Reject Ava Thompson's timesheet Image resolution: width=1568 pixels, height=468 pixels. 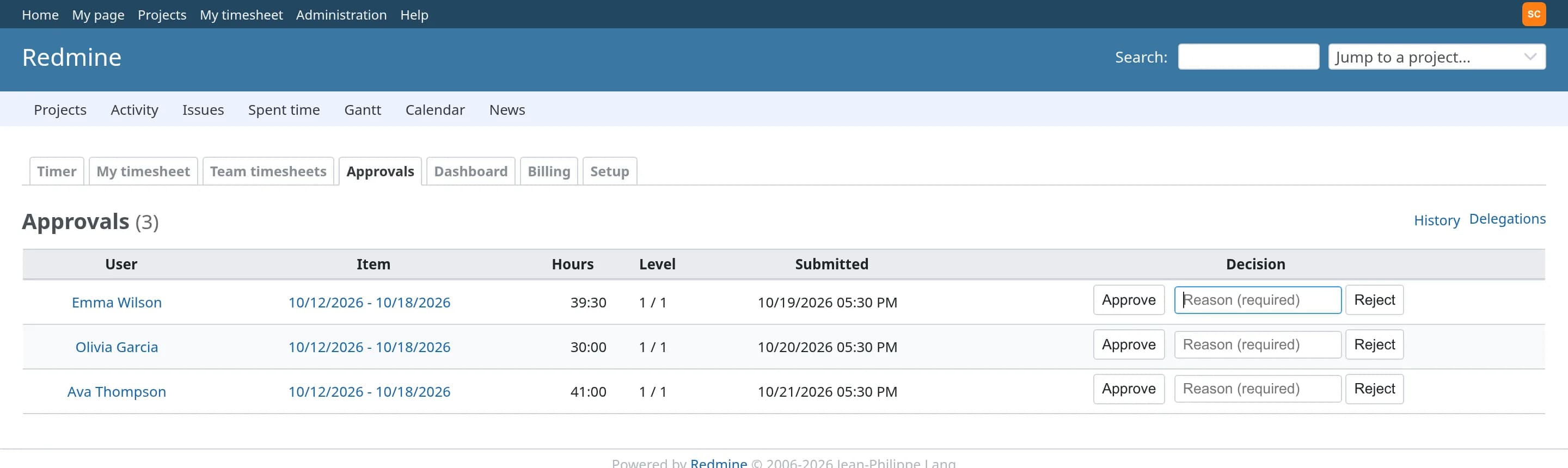pos(1374,388)
